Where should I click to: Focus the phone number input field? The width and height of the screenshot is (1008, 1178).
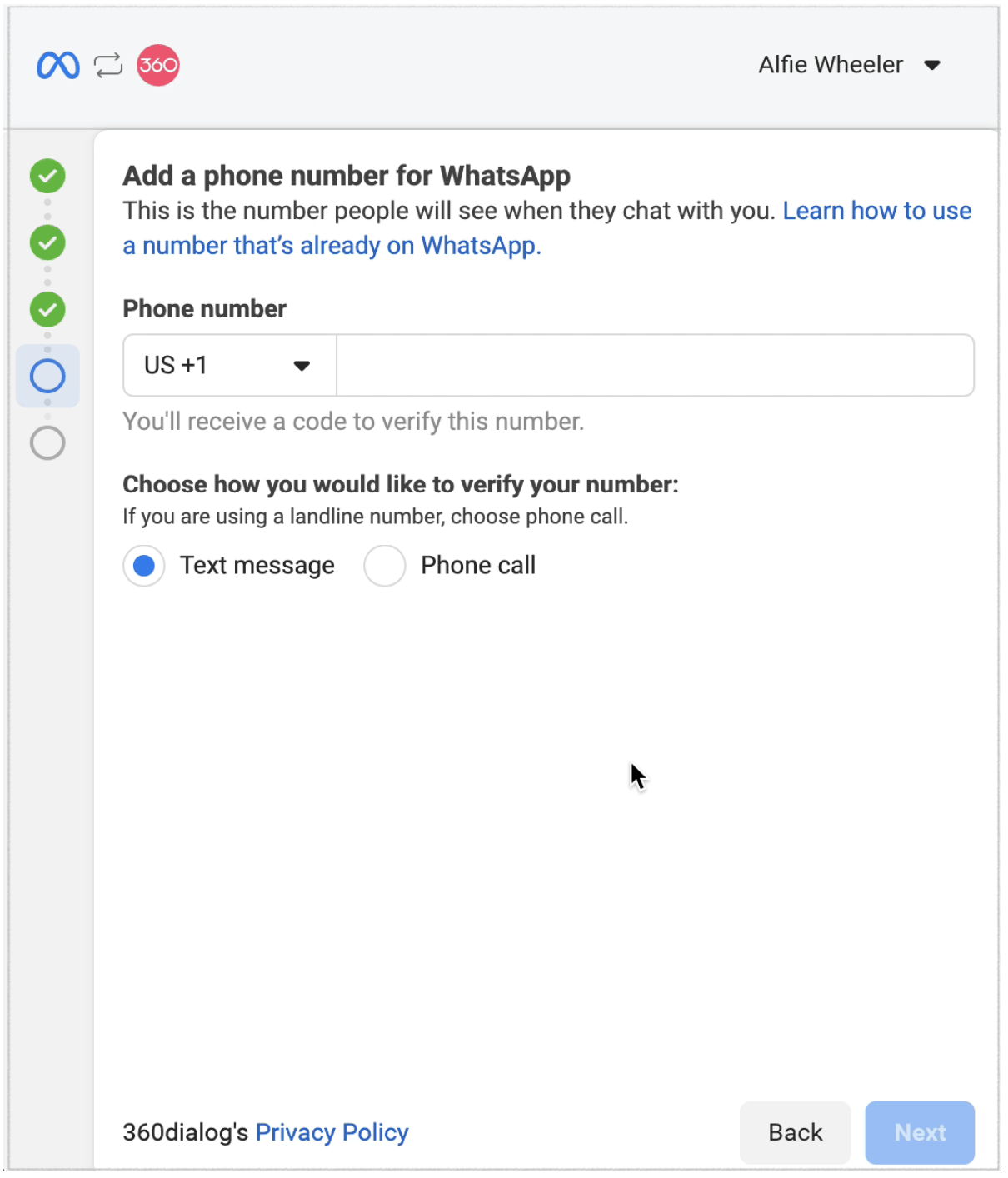(x=656, y=365)
